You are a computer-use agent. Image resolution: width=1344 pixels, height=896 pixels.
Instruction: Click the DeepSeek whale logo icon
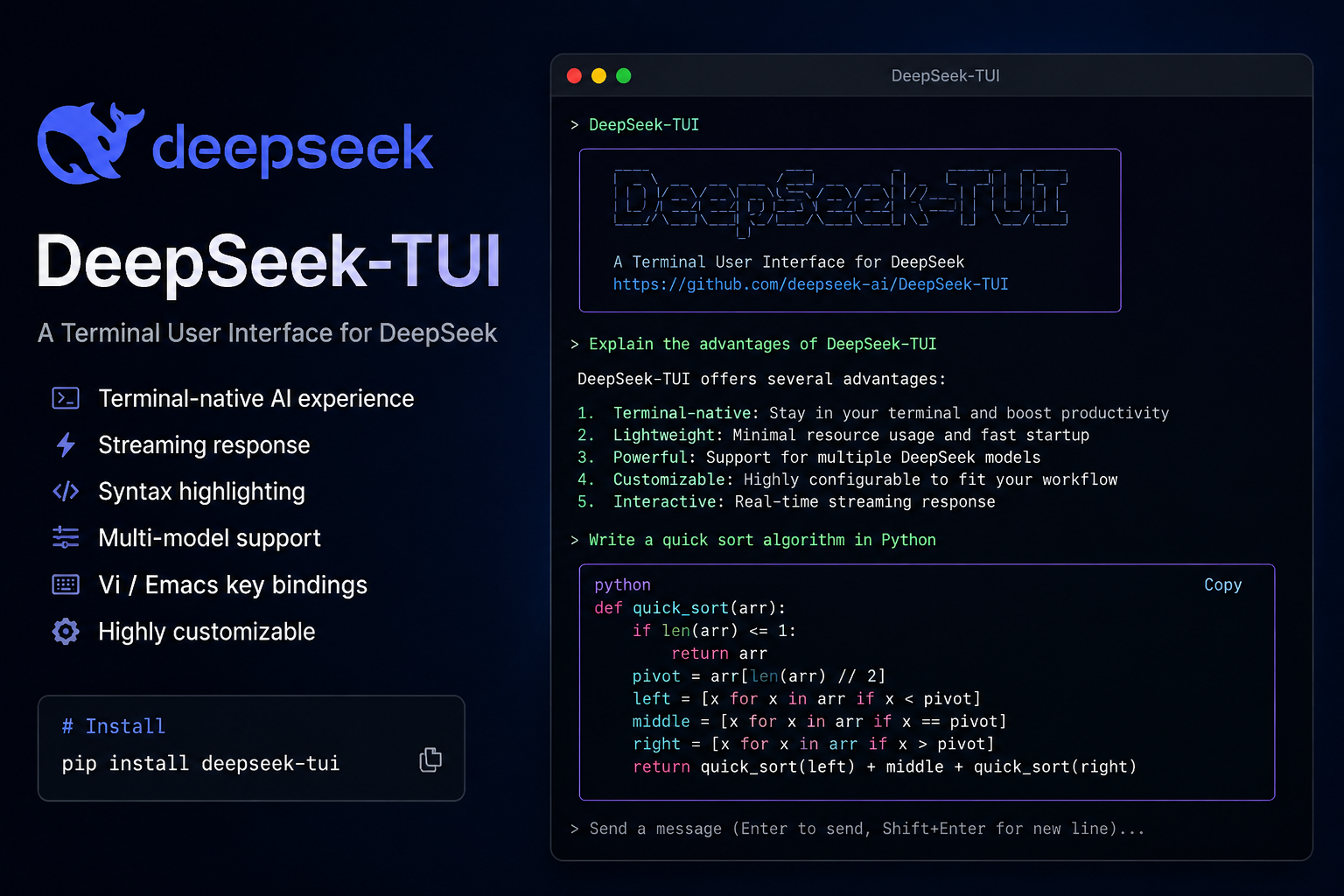[x=90, y=143]
